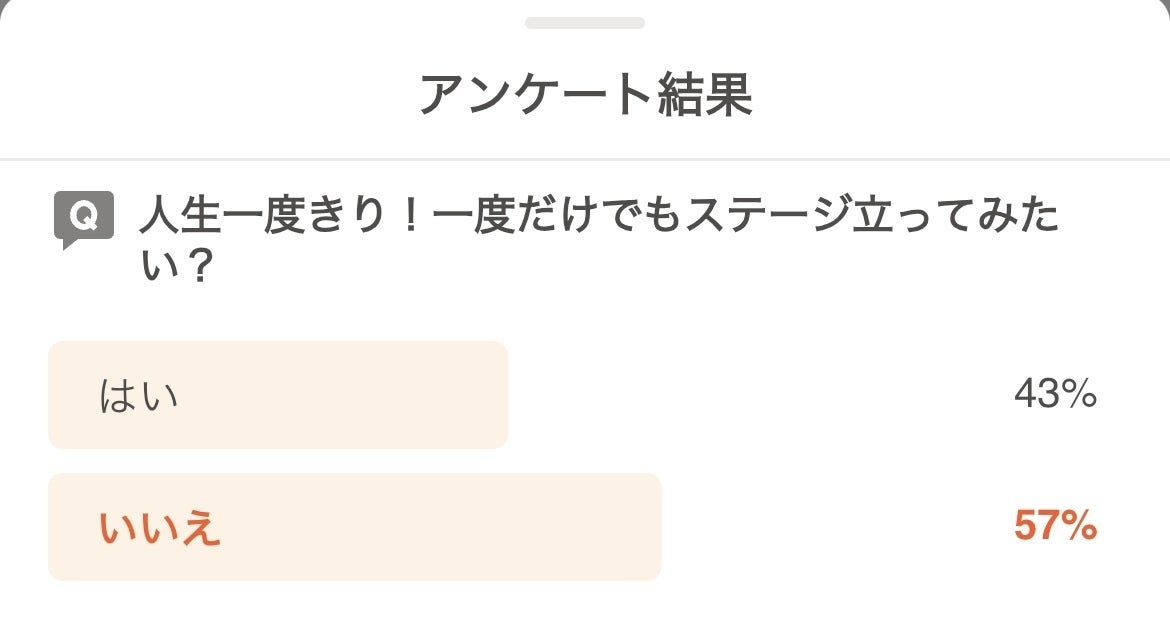Click the orange 57% result value
This screenshot has height=627, width=1170.
point(1055,527)
